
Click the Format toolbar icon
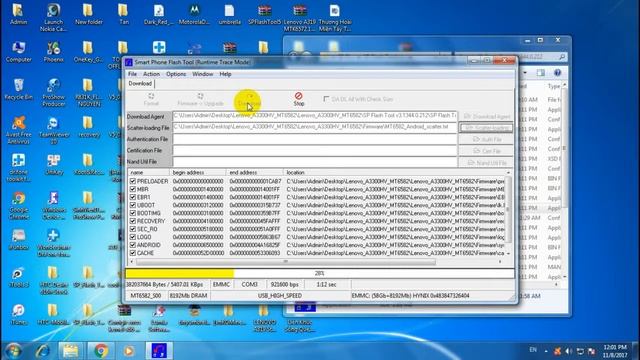(x=151, y=96)
